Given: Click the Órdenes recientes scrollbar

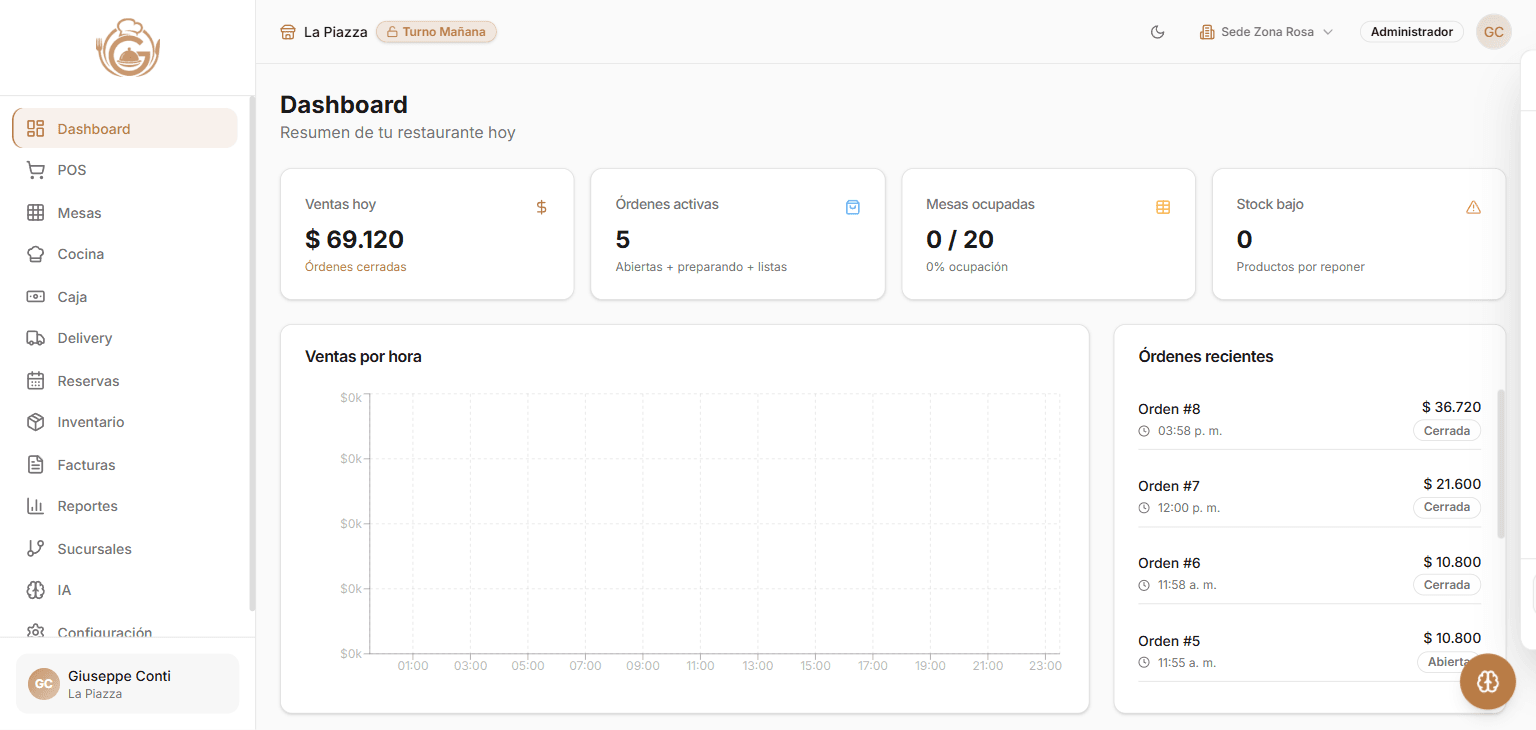Looking at the screenshot, I should click(x=1500, y=464).
